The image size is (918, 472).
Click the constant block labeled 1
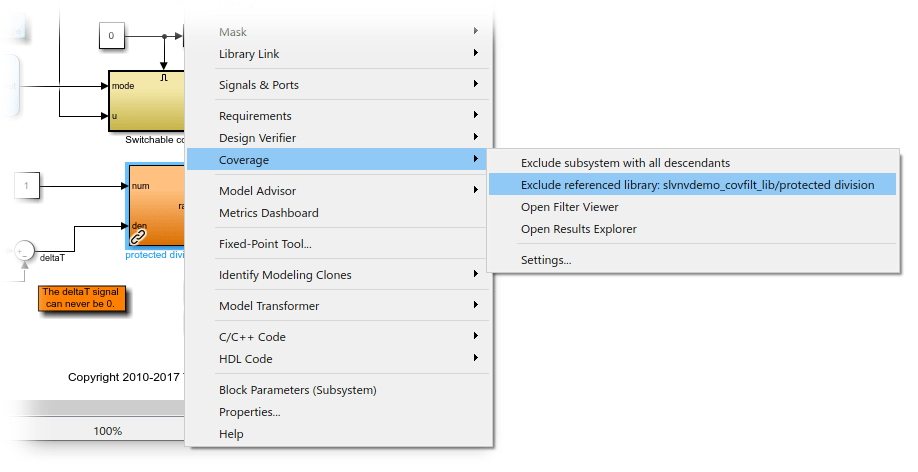point(27,185)
